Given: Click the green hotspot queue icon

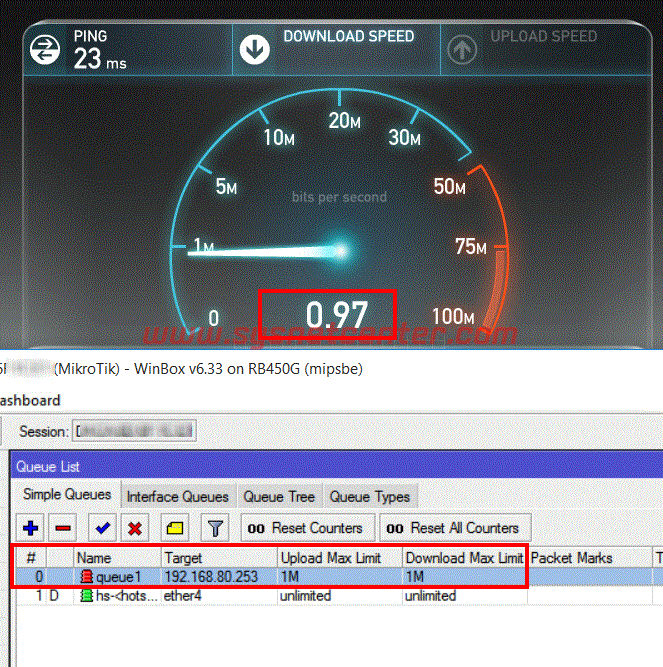Looking at the screenshot, I should point(87,596).
